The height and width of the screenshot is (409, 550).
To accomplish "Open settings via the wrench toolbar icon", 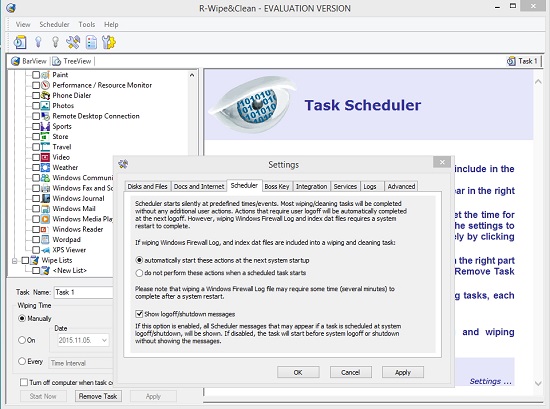I will click(x=73, y=42).
